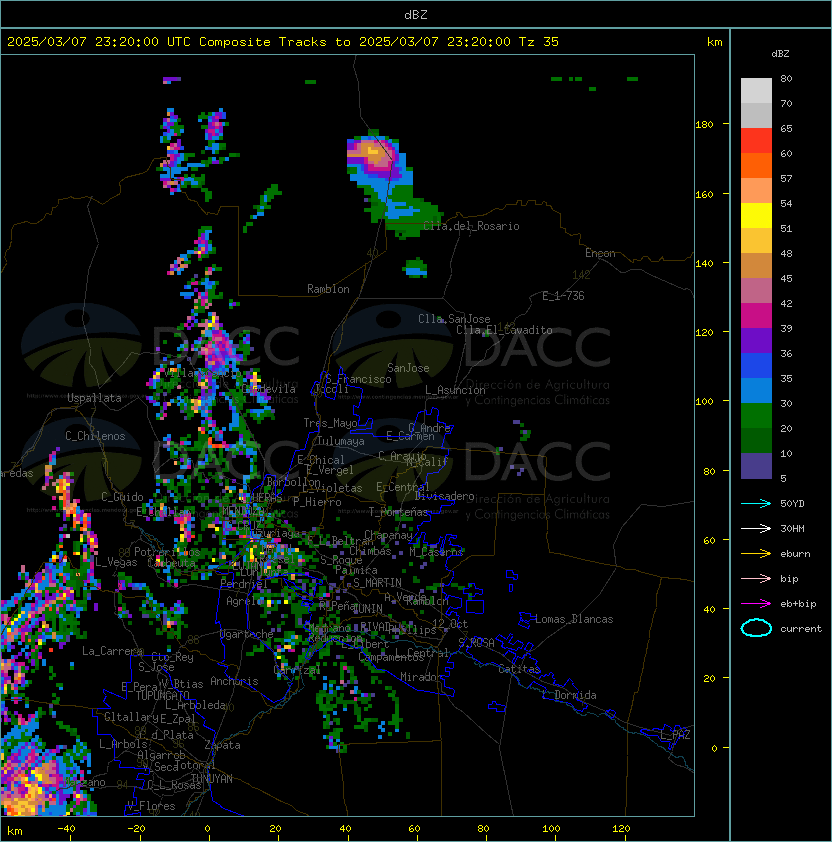Select the 'C_Chilenos' place label
Screen dimensions: 832x842
click(x=95, y=436)
